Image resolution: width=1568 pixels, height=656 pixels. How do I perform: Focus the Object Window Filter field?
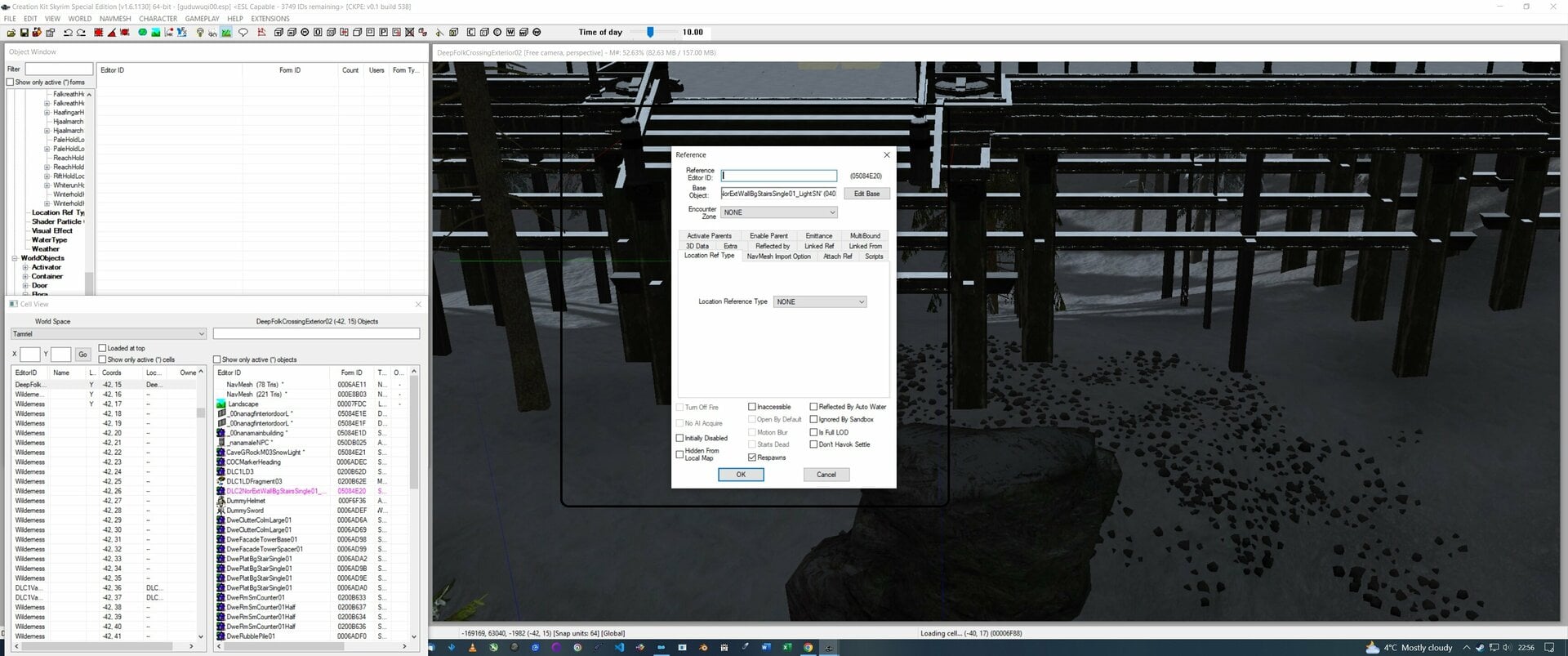pyautogui.click(x=59, y=69)
